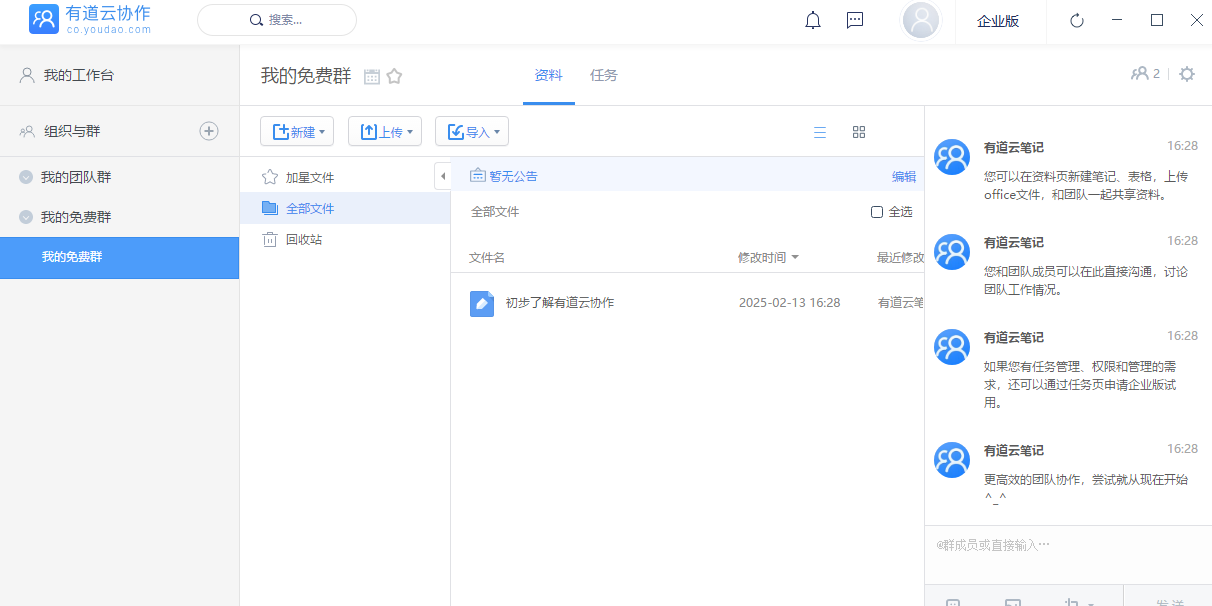Click in the search box

[277, 20]
